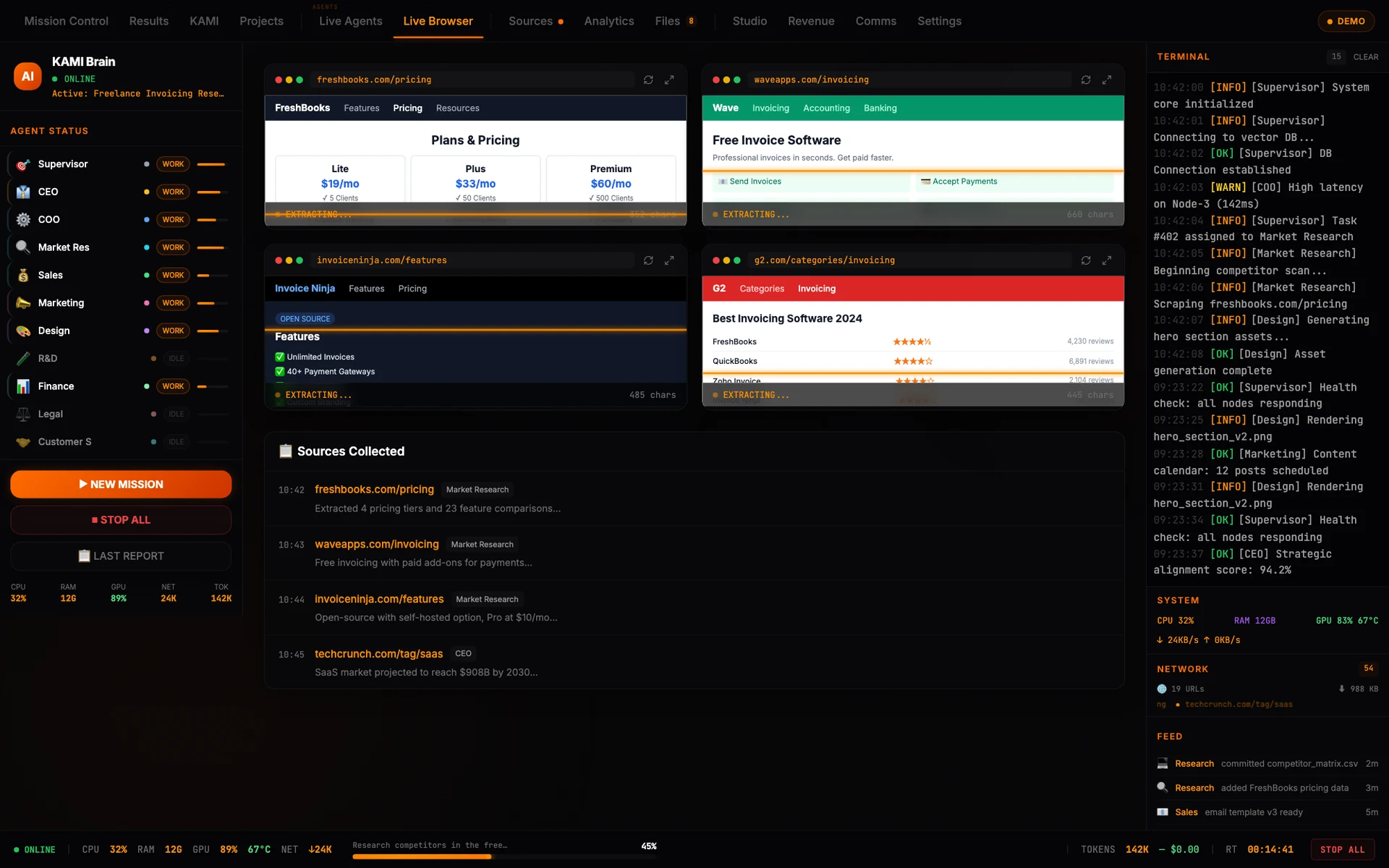Click STOP ALL in the bottom status bar
The height and width of the screenshot is (868, 1389).
pos(1342,849)
